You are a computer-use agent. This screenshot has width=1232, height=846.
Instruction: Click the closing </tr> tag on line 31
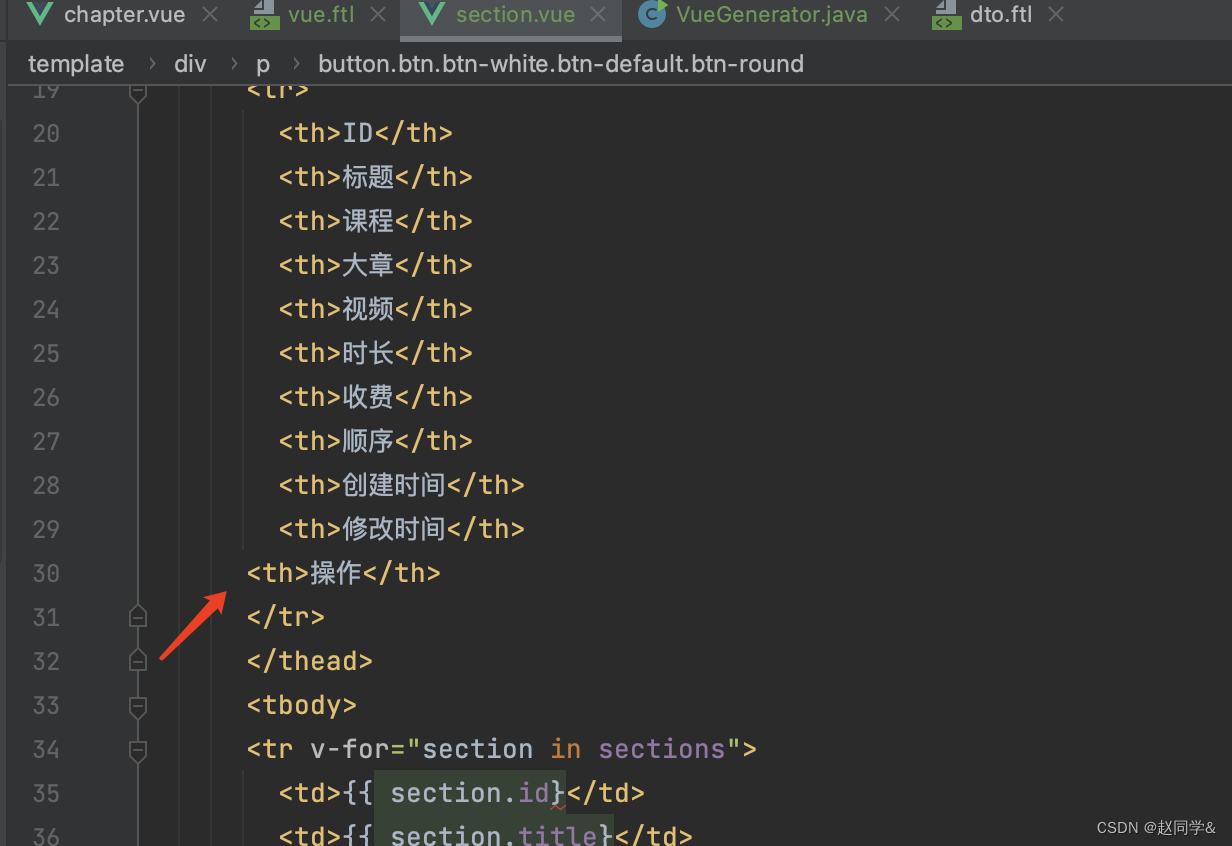pos(286,617)
